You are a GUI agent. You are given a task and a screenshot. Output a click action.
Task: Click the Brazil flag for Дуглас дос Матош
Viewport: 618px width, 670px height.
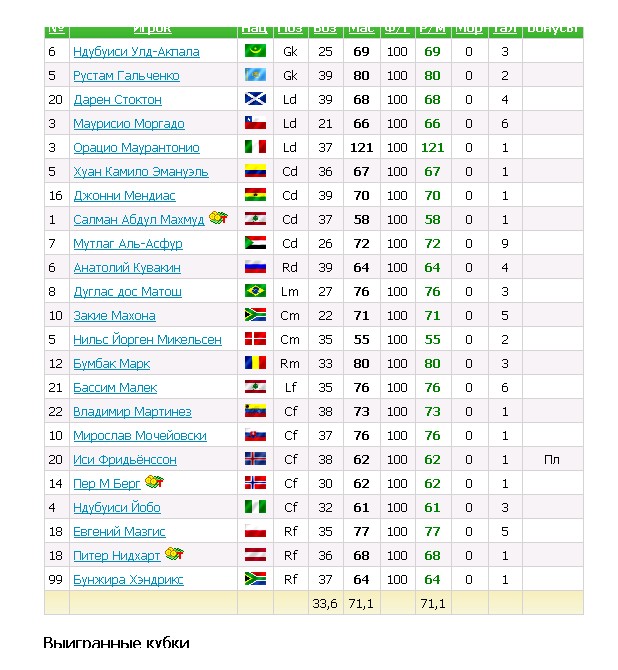pyautogui.click(x=255, y=291)
